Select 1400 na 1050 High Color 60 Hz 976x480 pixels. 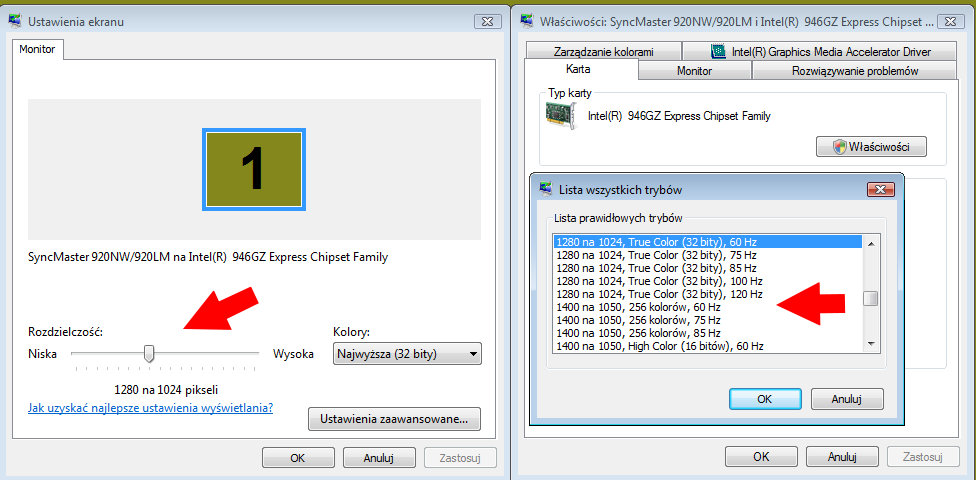(708, 346)
